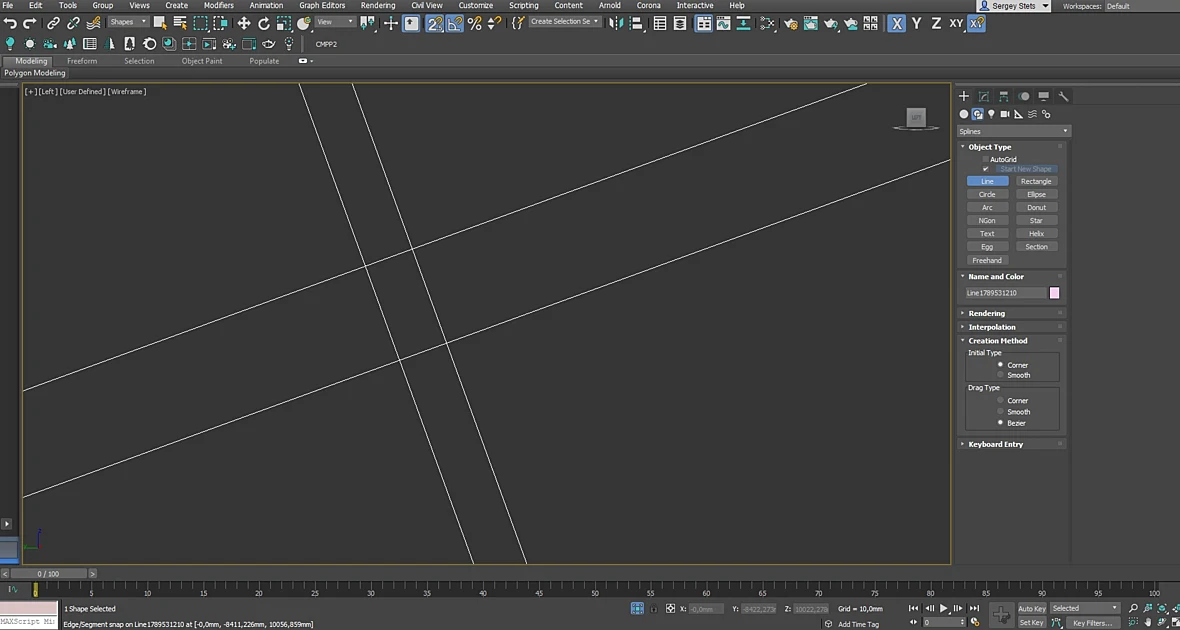Open the Utilities wrench panel
The image size is (1180, 630).
click(x=1063, y=96)
